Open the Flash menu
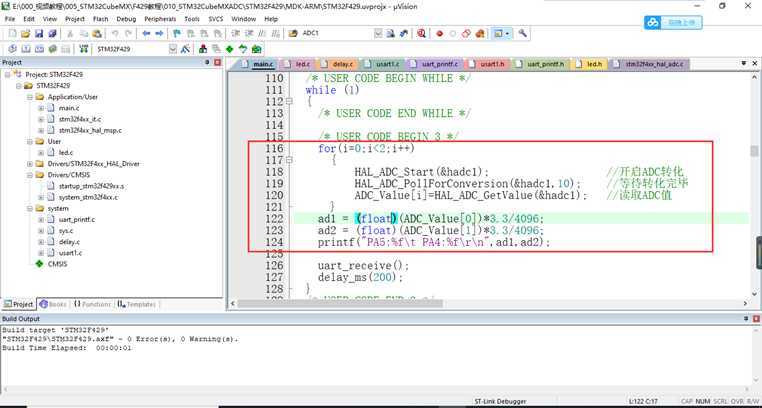Screen dimensions: 762x408 click(101, 19)
